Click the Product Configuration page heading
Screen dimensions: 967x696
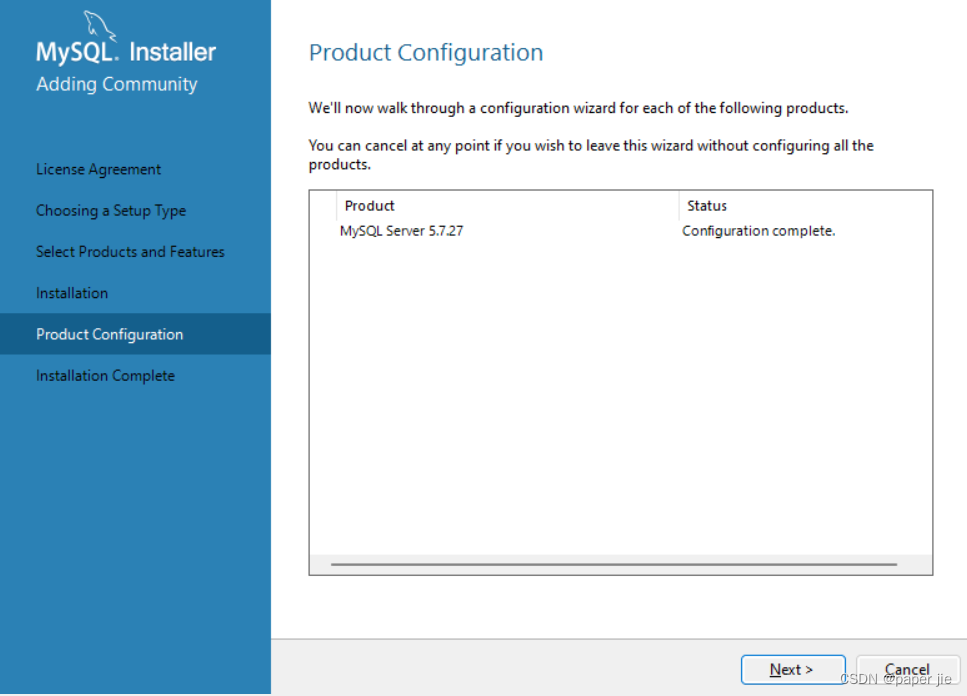coord(426,53)
